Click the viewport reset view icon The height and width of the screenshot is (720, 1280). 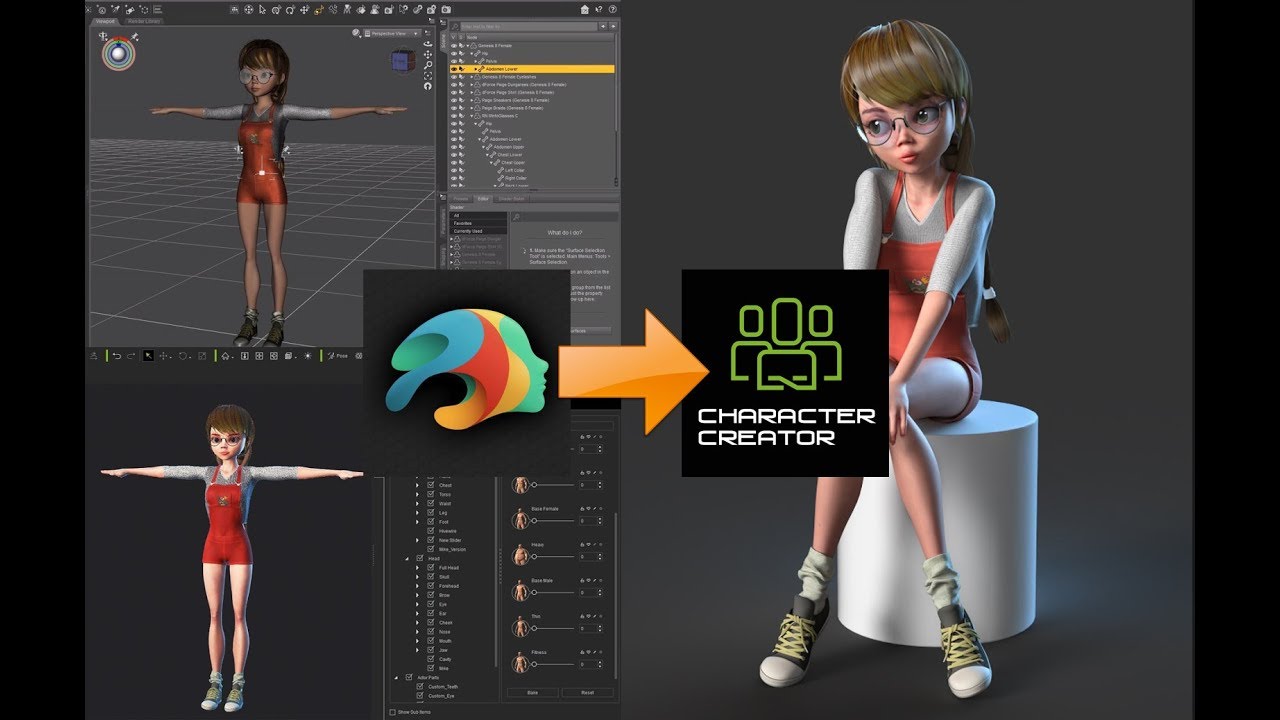(x=428, y=86)
